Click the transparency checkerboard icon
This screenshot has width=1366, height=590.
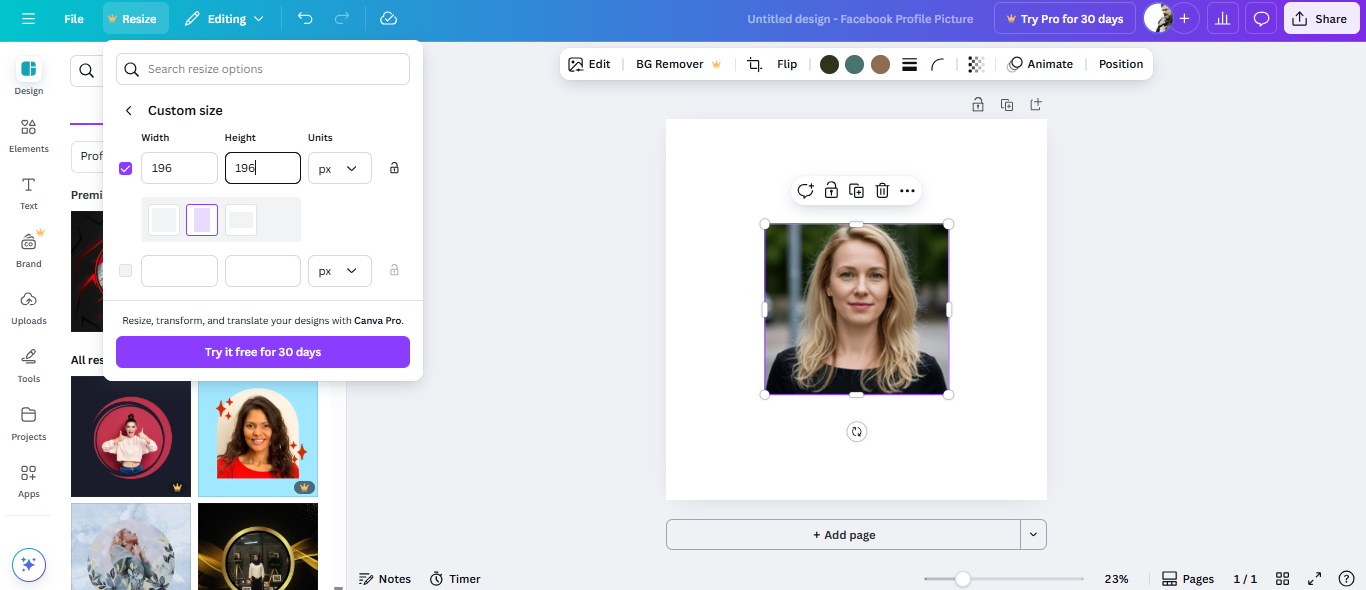click(x=976, y=64)
